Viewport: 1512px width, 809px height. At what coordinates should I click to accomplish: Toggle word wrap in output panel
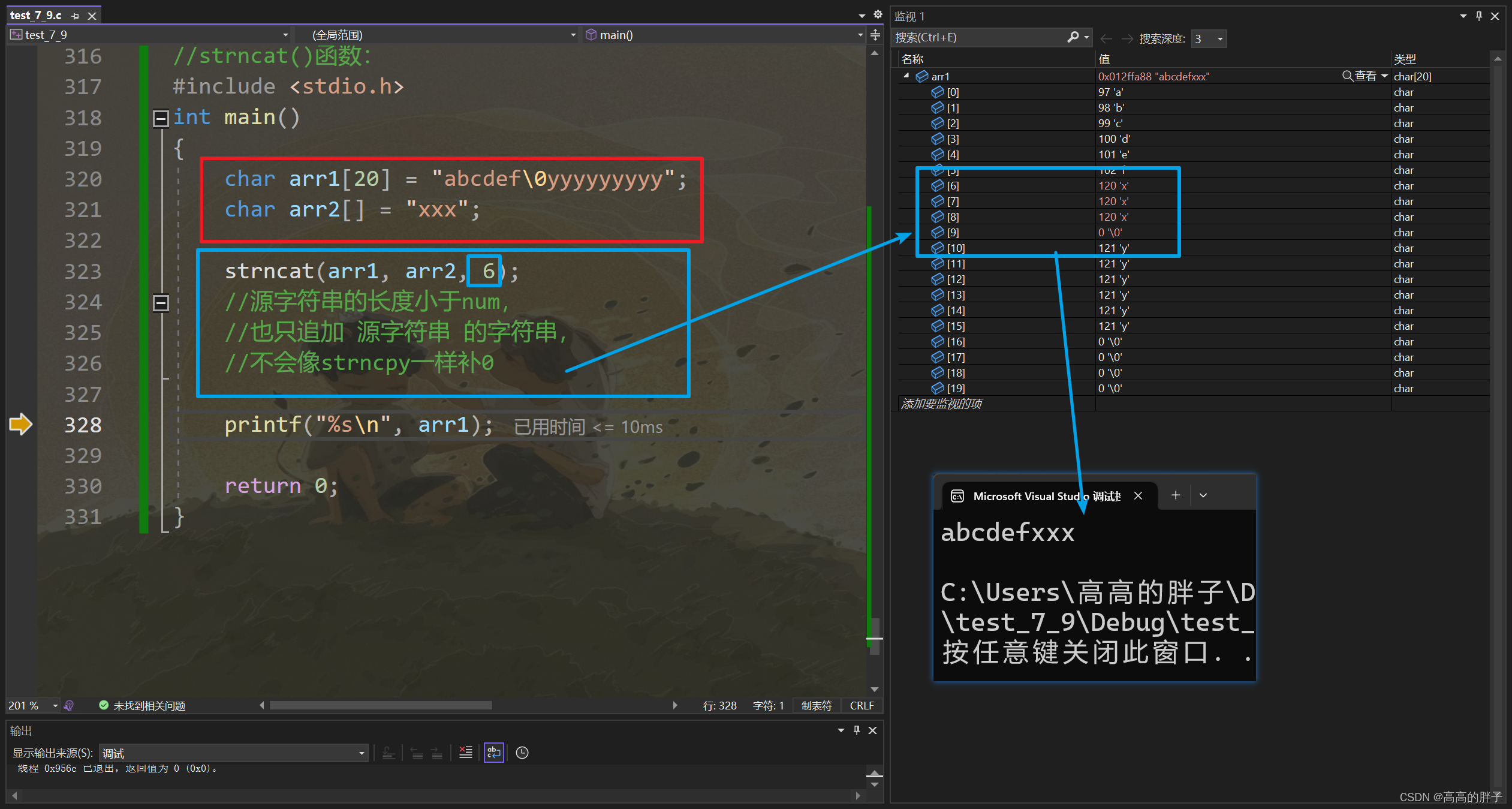tap(494, 753)
